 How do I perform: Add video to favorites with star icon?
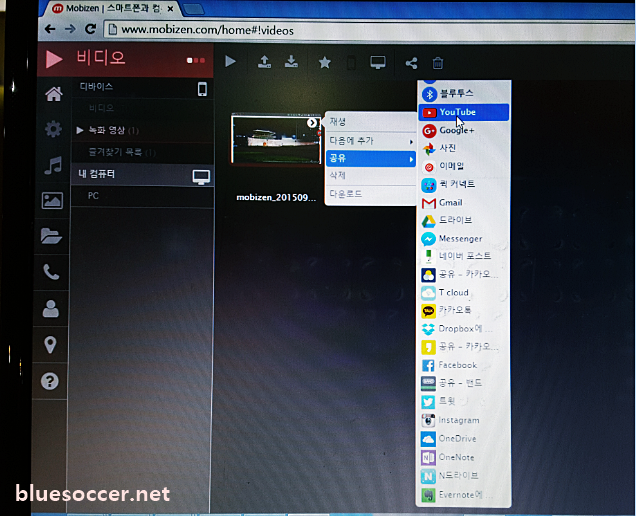click(324, 62)
